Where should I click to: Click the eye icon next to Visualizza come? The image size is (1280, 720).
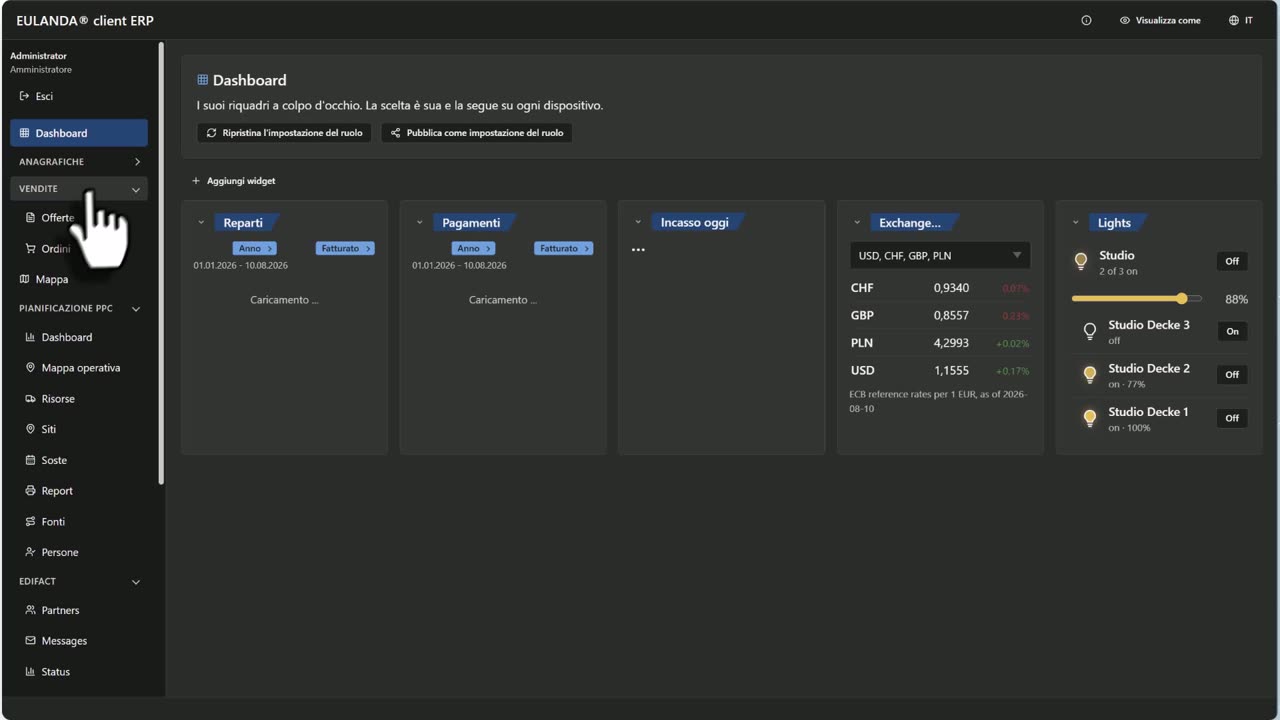pos(1125,20)
